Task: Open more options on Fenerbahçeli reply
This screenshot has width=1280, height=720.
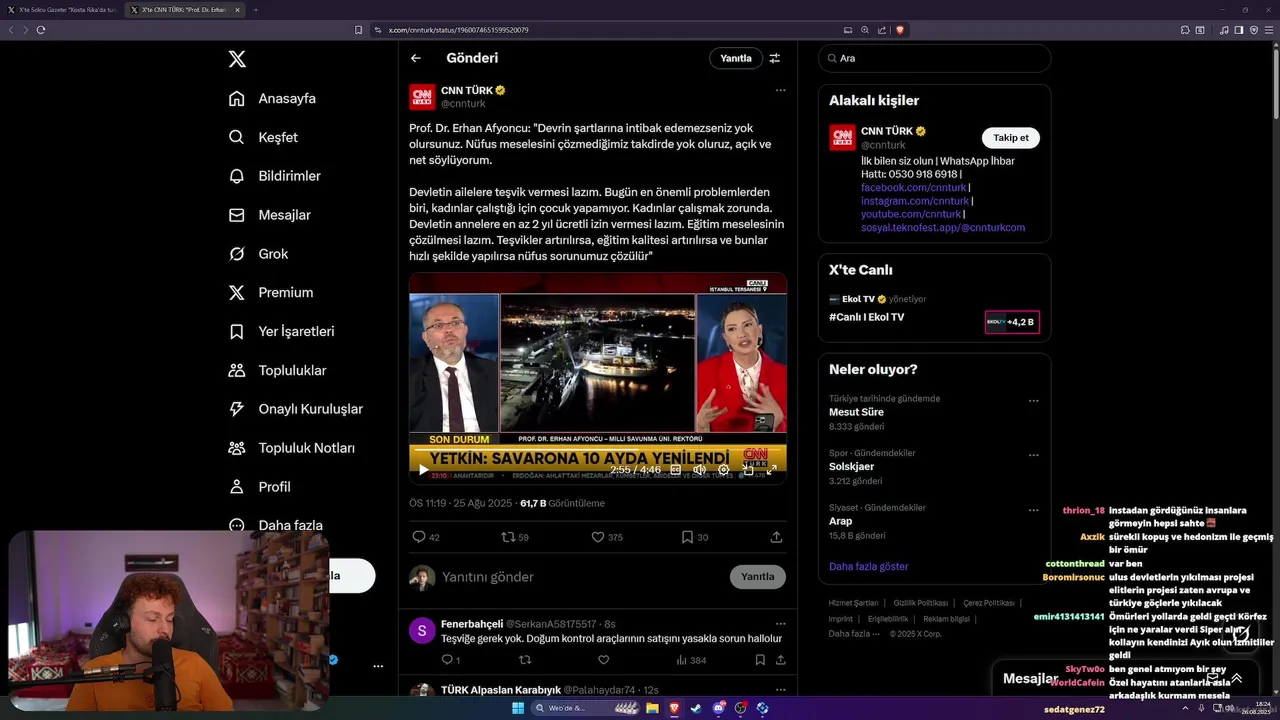Action: (780, 622)
